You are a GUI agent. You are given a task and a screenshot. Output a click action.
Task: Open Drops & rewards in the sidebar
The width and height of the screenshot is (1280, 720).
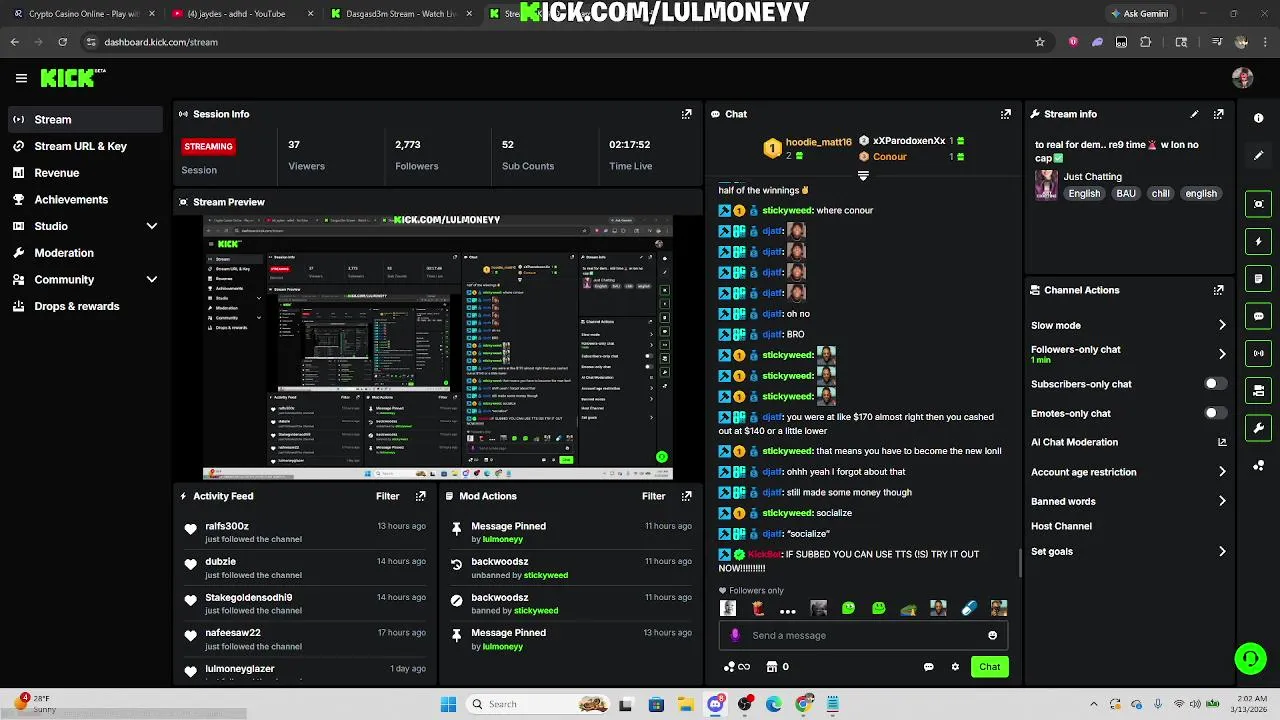[x=85, y=306]
